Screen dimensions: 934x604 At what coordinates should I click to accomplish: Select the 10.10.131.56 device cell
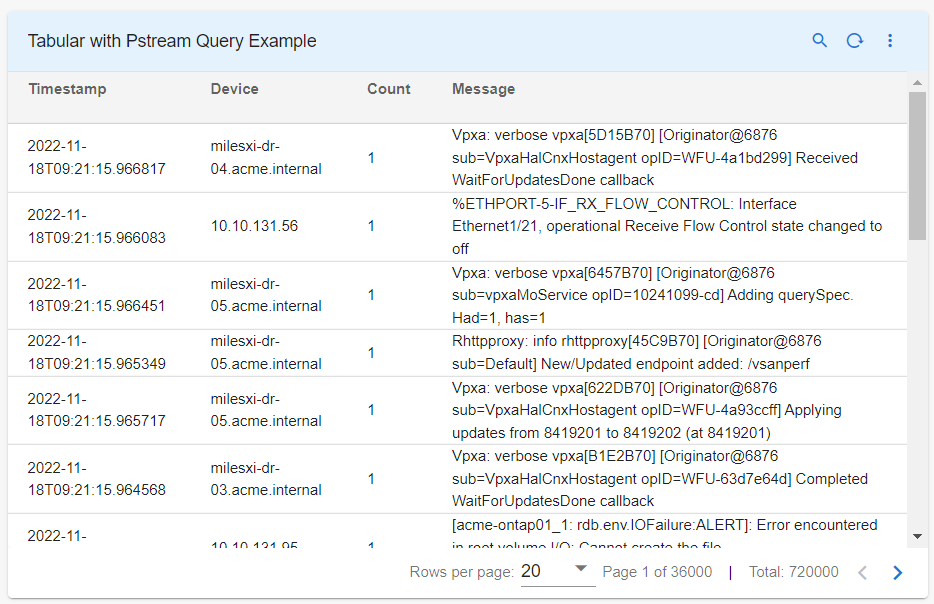click(x=254, y=227)
